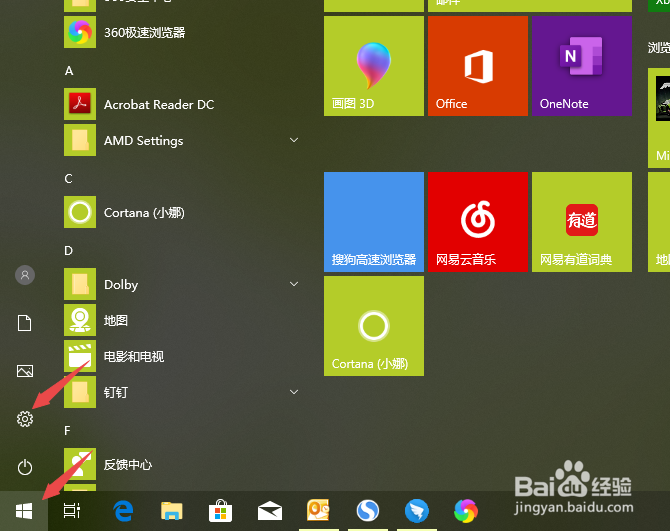The height and width of the screenshot is (531, 670).
Task: Open Settings gear in Start sidebar
Action: (25, 419)
